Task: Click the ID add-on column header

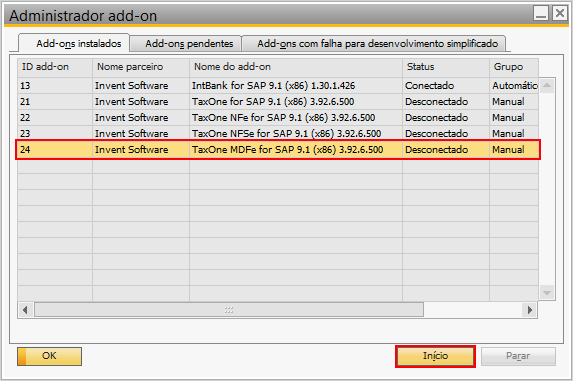Action: (x=55, y=67)
